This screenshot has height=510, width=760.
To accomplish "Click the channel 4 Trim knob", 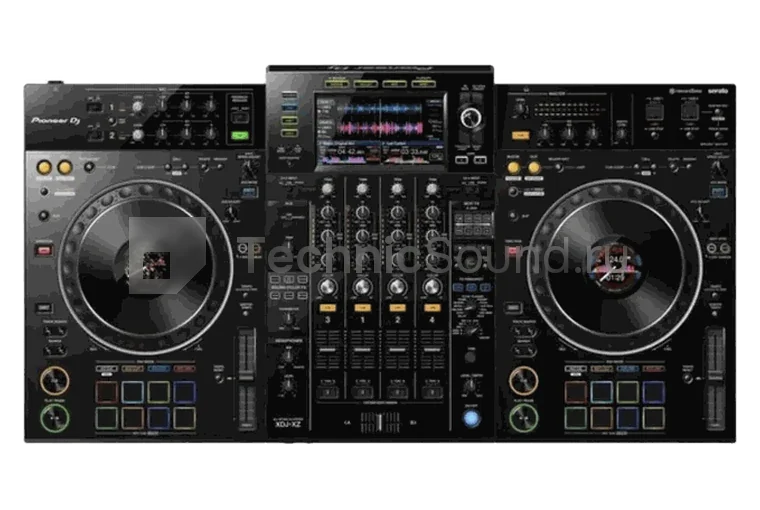I will click(x=432, y=189).
